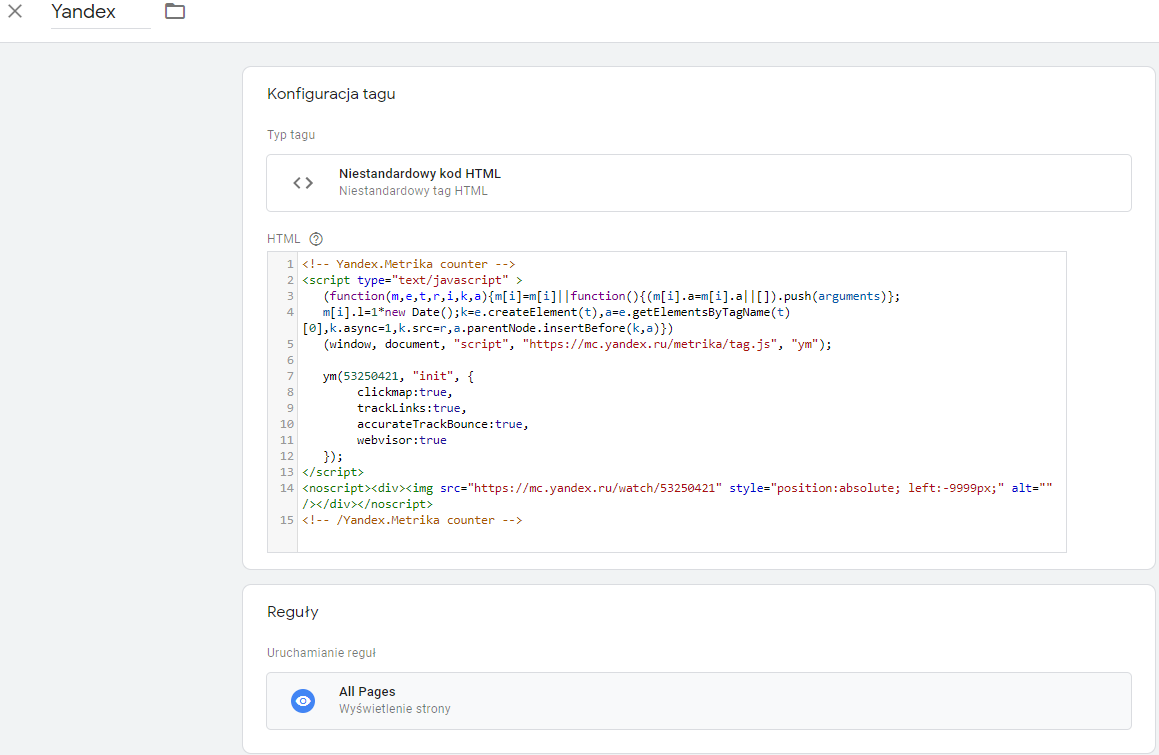Click the accurateTrackBounce:true code line

(x=443, y=424)
